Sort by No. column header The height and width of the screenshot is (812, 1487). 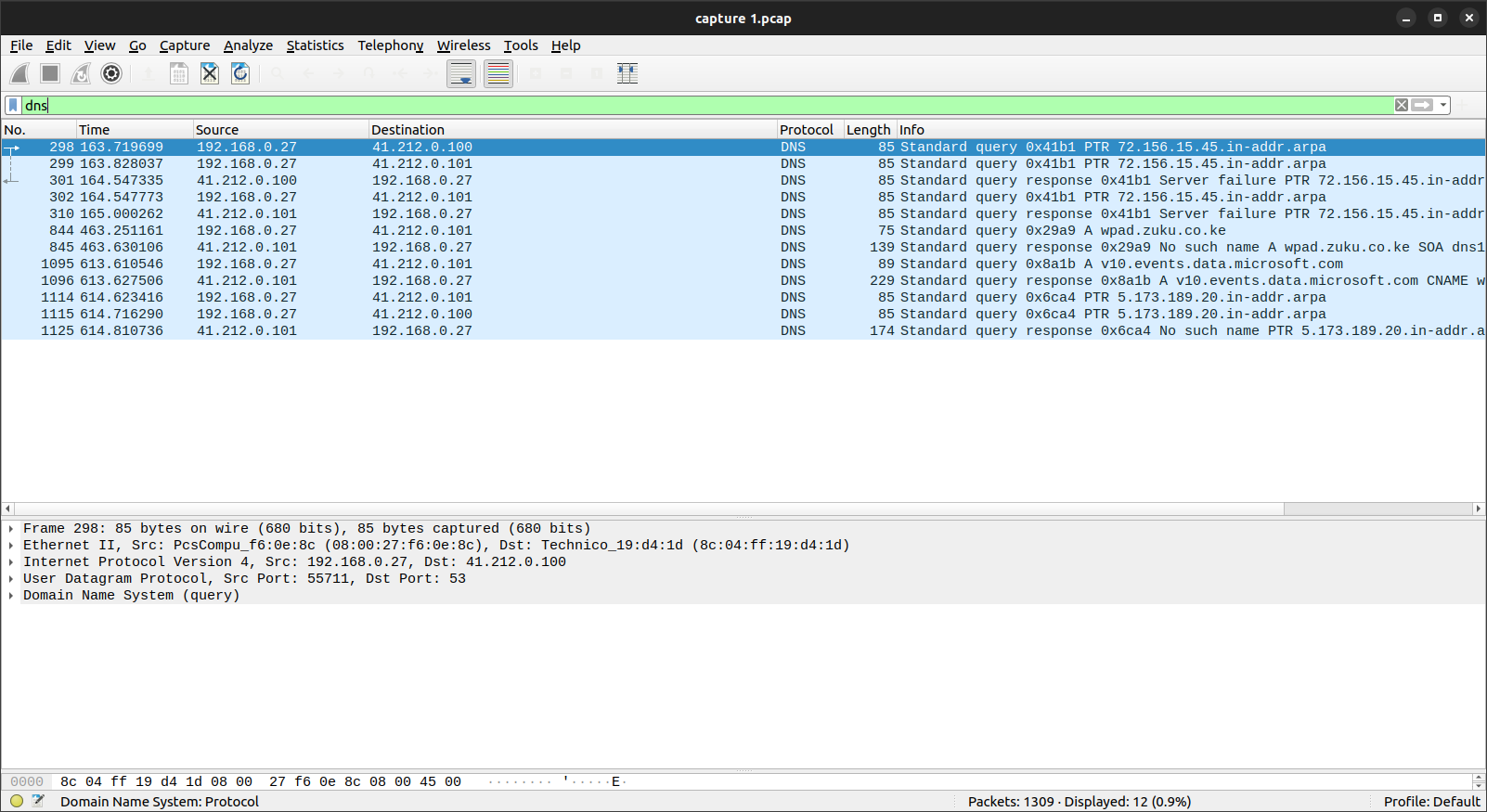click(39, 130)
